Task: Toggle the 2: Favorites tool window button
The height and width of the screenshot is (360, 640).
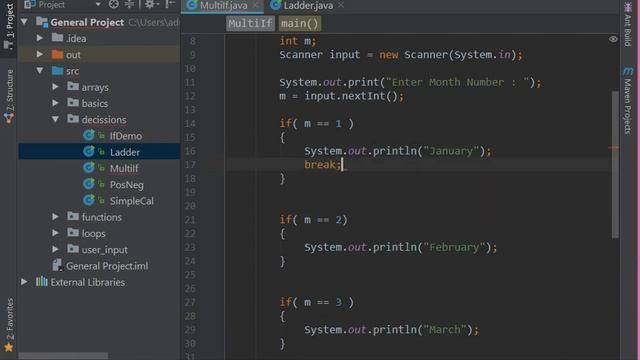Action: (9, 324)
